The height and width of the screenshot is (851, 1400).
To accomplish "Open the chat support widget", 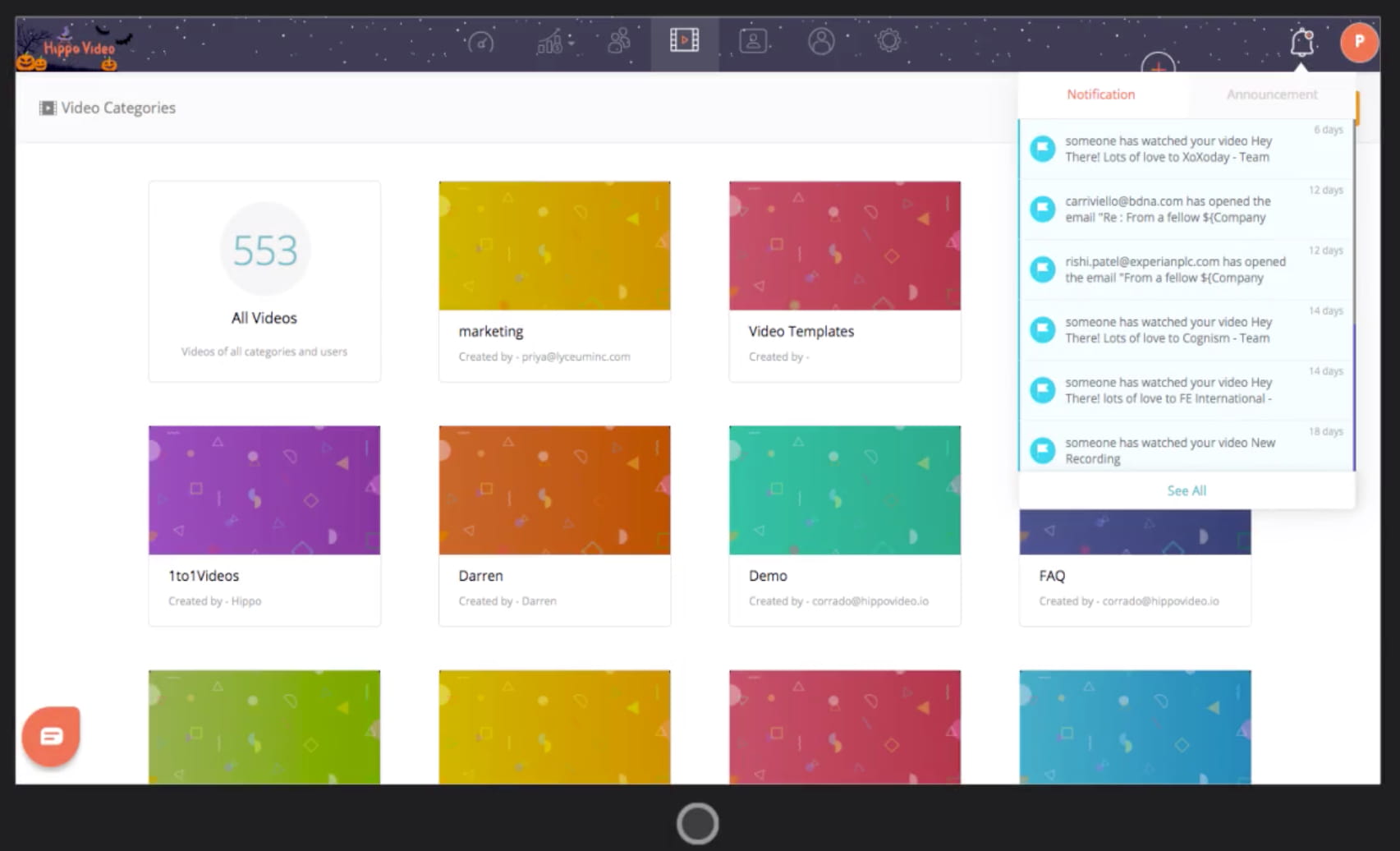I will [50, 737].
